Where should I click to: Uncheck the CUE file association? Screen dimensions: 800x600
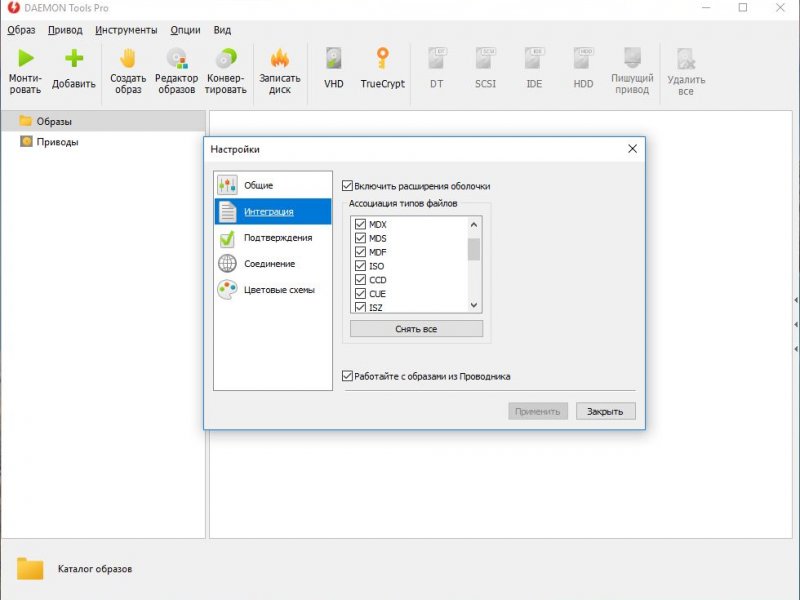360,293
